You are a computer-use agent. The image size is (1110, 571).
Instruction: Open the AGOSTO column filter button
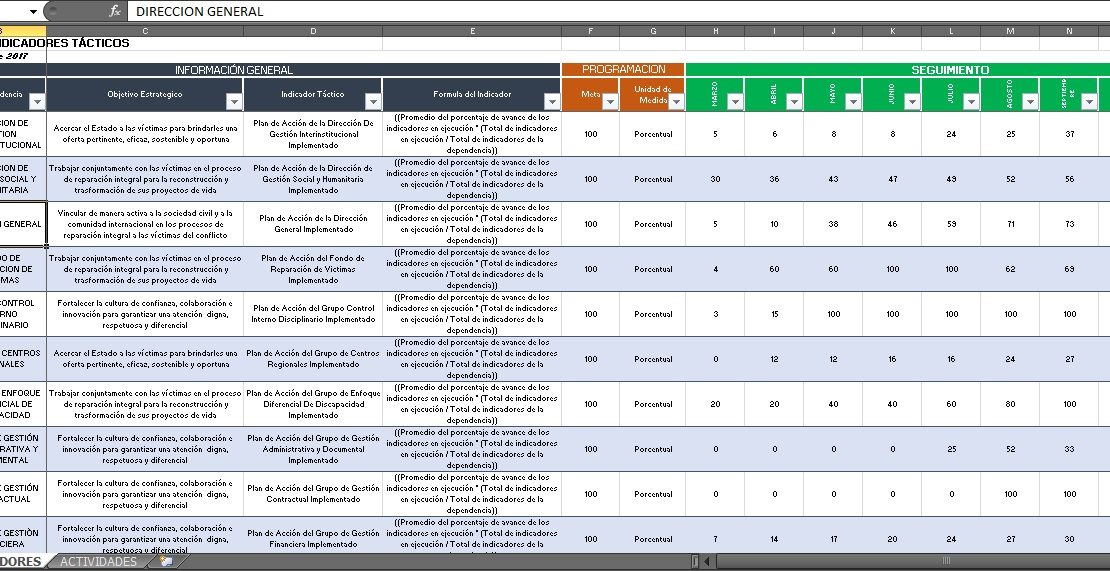1030,102
